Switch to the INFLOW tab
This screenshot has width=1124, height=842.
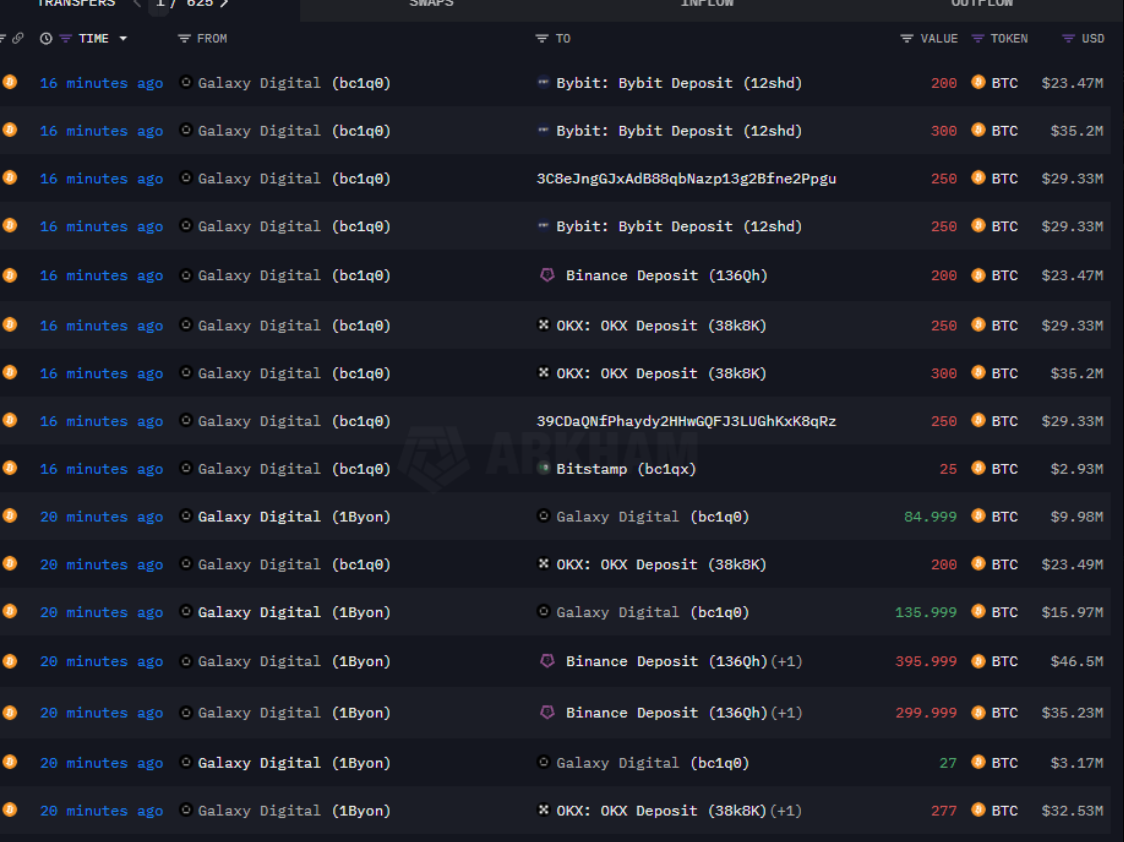coord(707,4)
